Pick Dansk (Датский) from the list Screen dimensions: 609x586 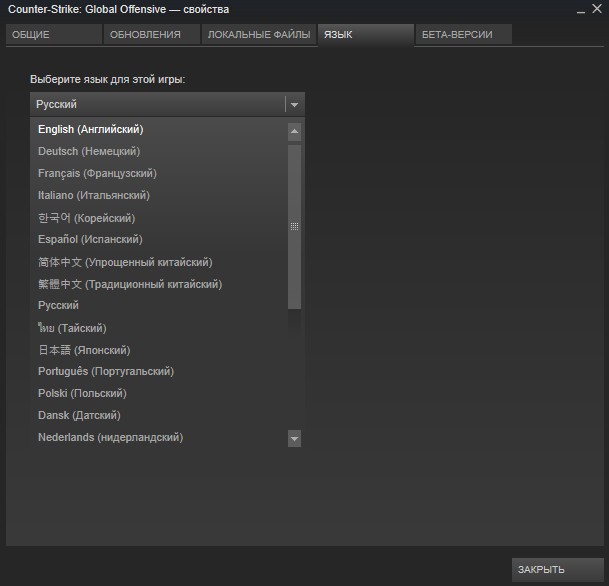(159, 415)
